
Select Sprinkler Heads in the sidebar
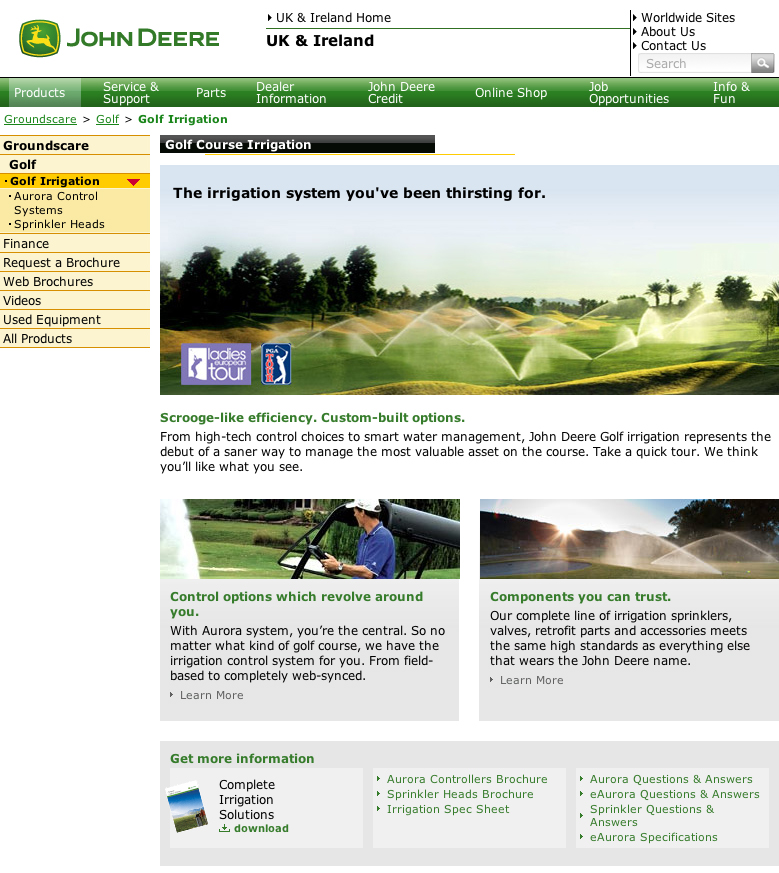59,224
